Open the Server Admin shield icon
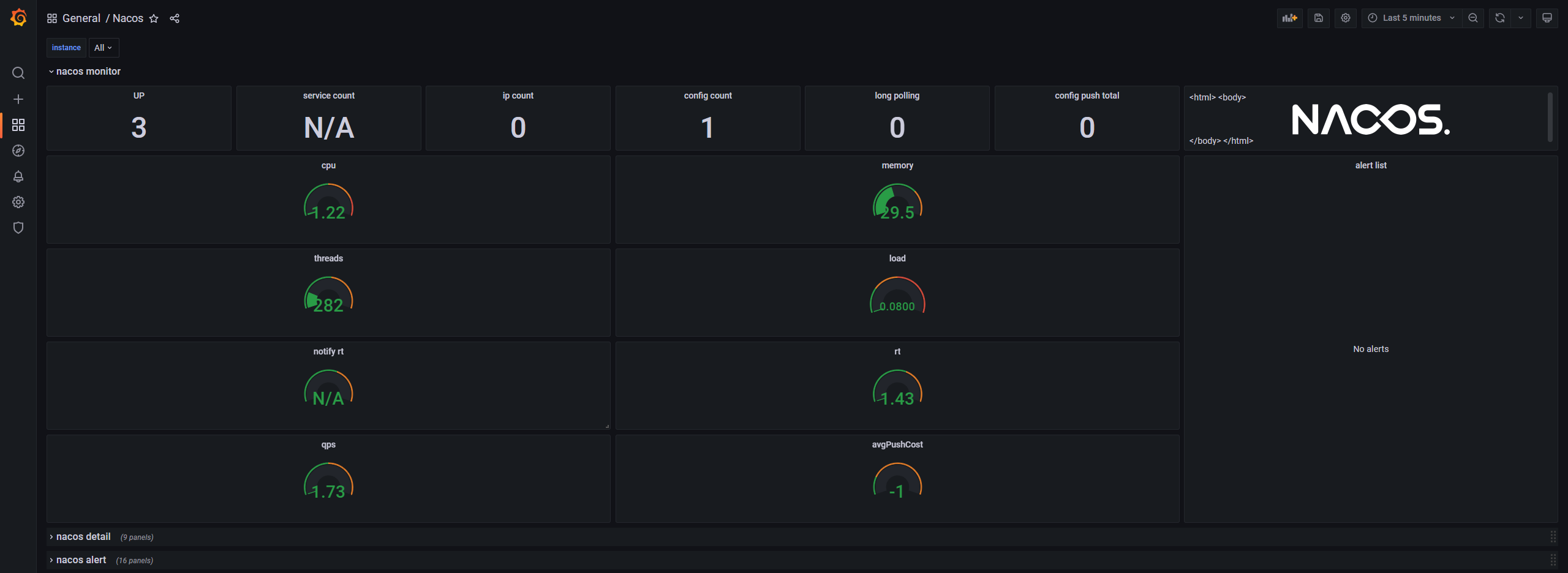Viewport: 1568px width, 573px height. 18,228
